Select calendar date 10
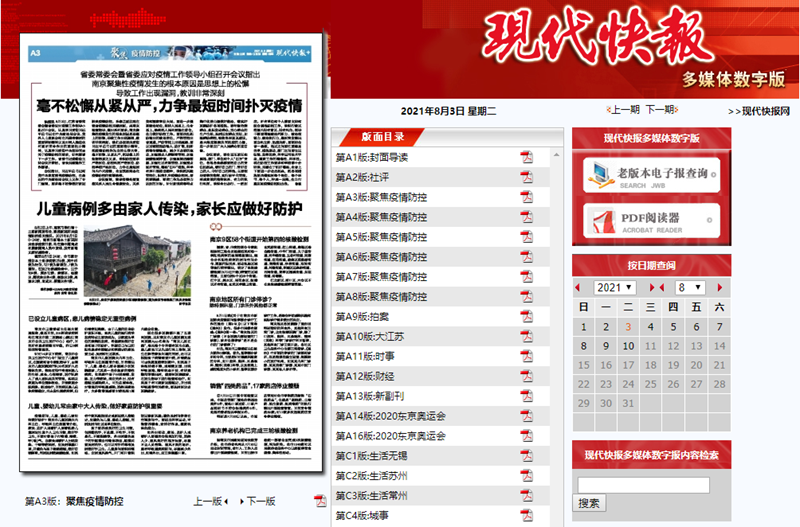This screenshot has height=527, width=800. (628, 346)
